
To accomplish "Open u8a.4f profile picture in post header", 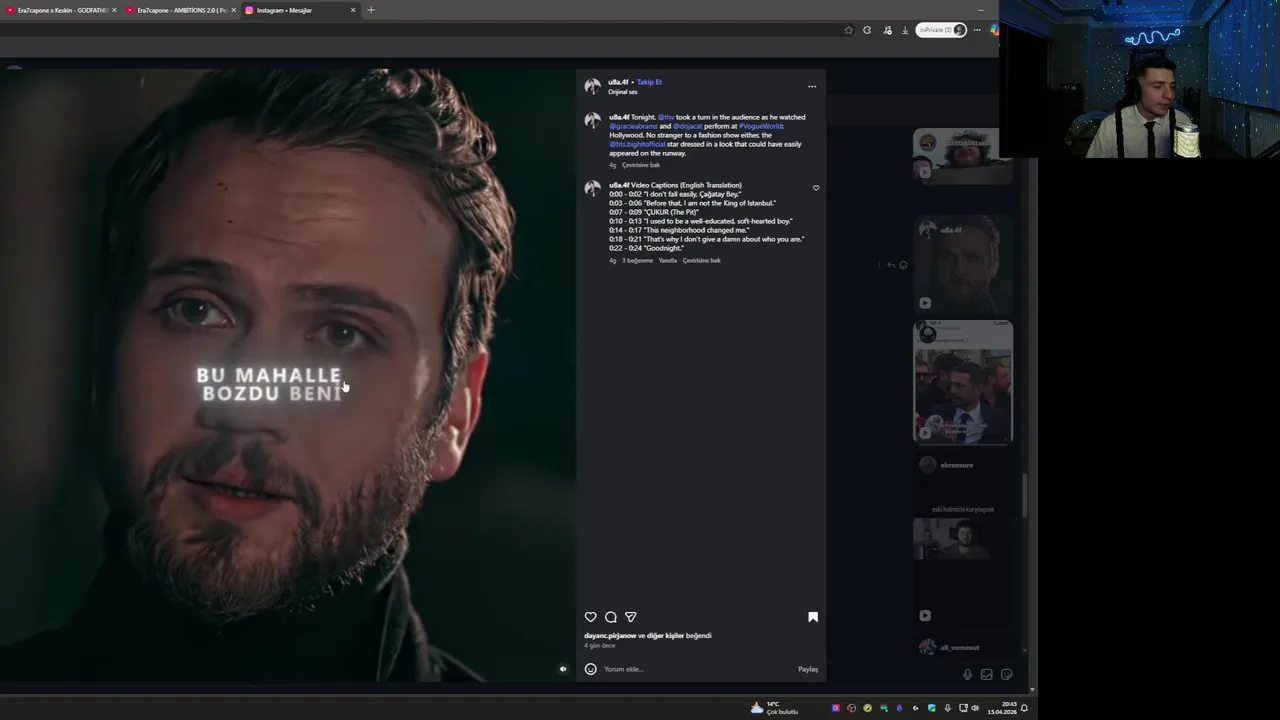I will [x=593, y=87].
